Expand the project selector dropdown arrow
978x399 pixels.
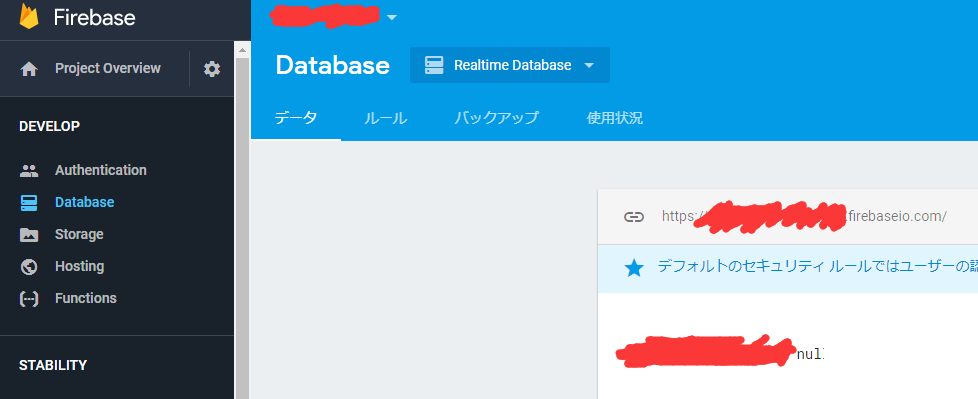click(x=392, y=17)
